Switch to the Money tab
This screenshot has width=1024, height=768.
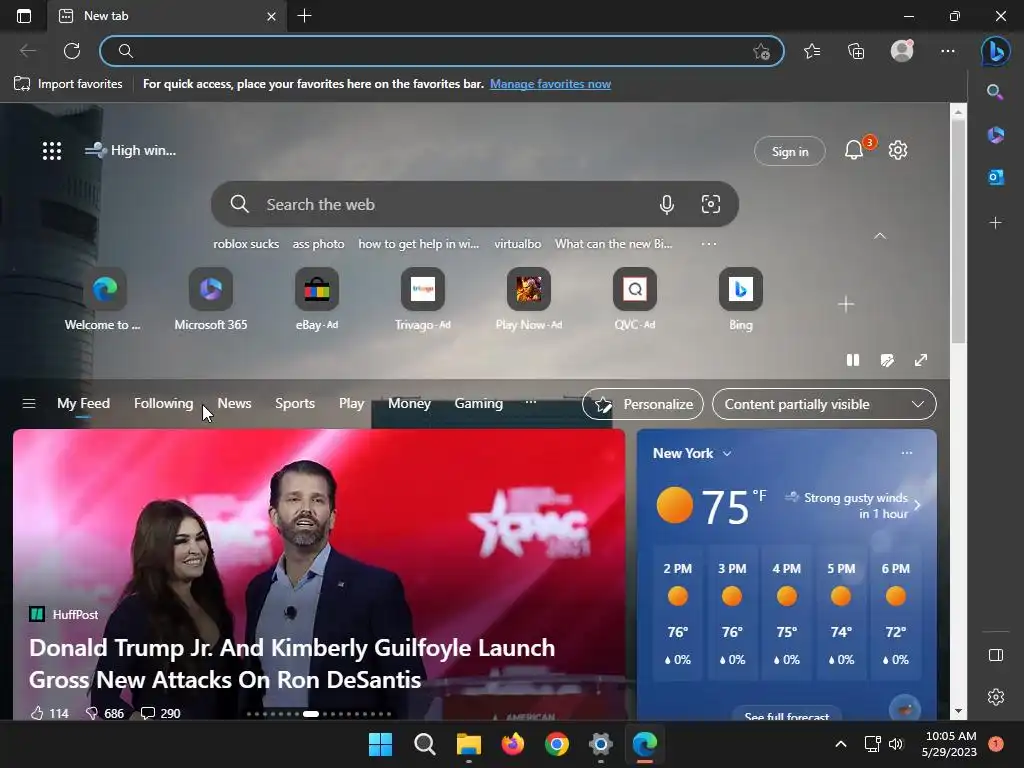click(x=409, y=404)
